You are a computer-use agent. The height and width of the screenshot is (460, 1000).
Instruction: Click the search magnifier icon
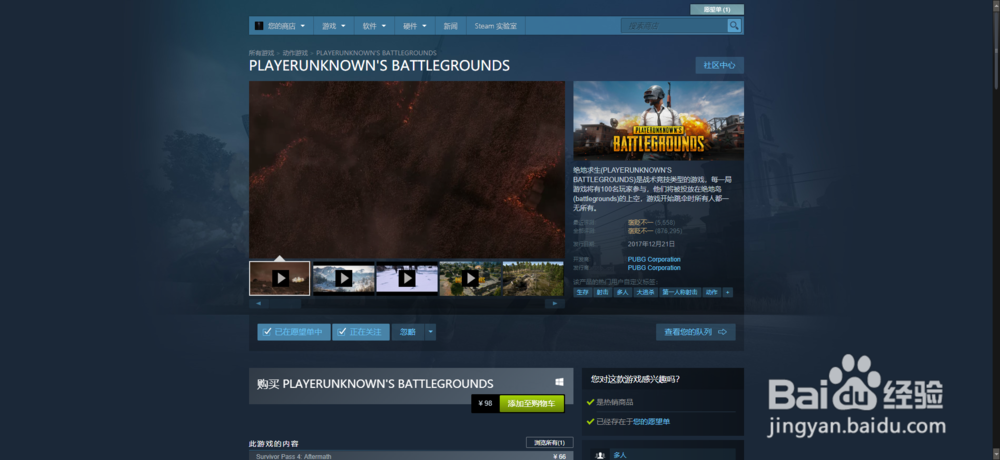point(734,26)
